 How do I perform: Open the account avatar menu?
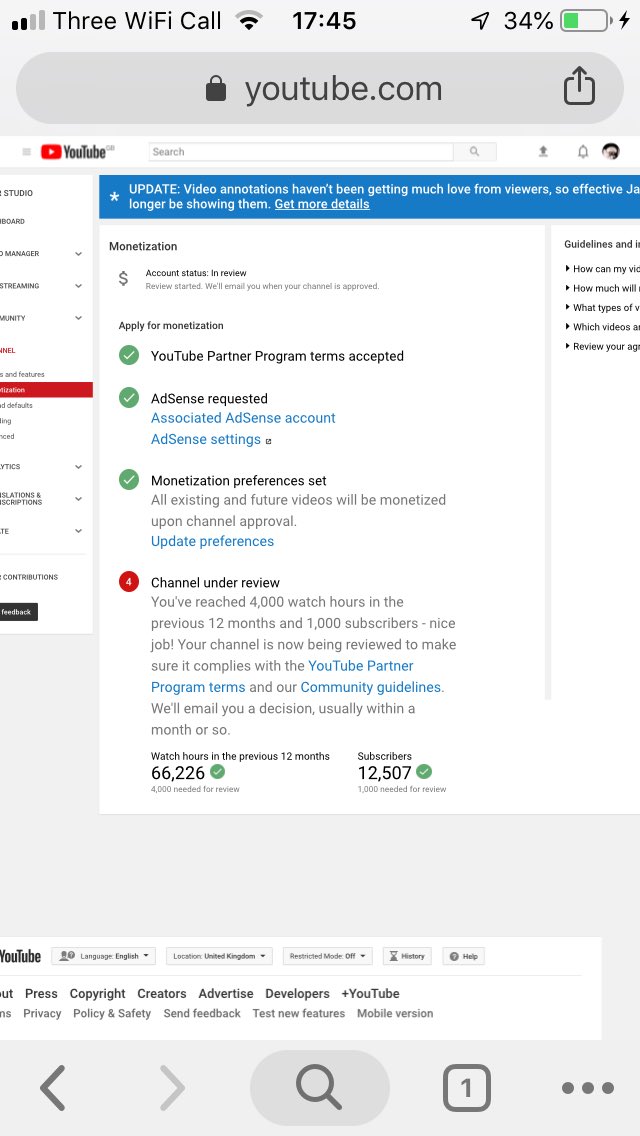pyautogui.click(x=611, y=151)
